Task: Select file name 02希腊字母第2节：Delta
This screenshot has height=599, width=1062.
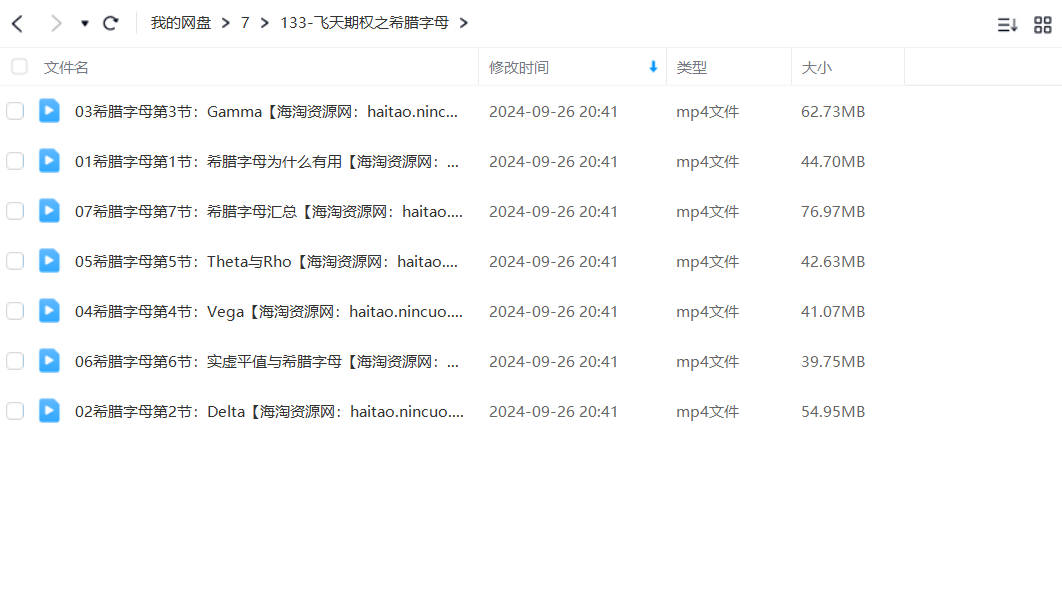Action: (x=270, y=412)
